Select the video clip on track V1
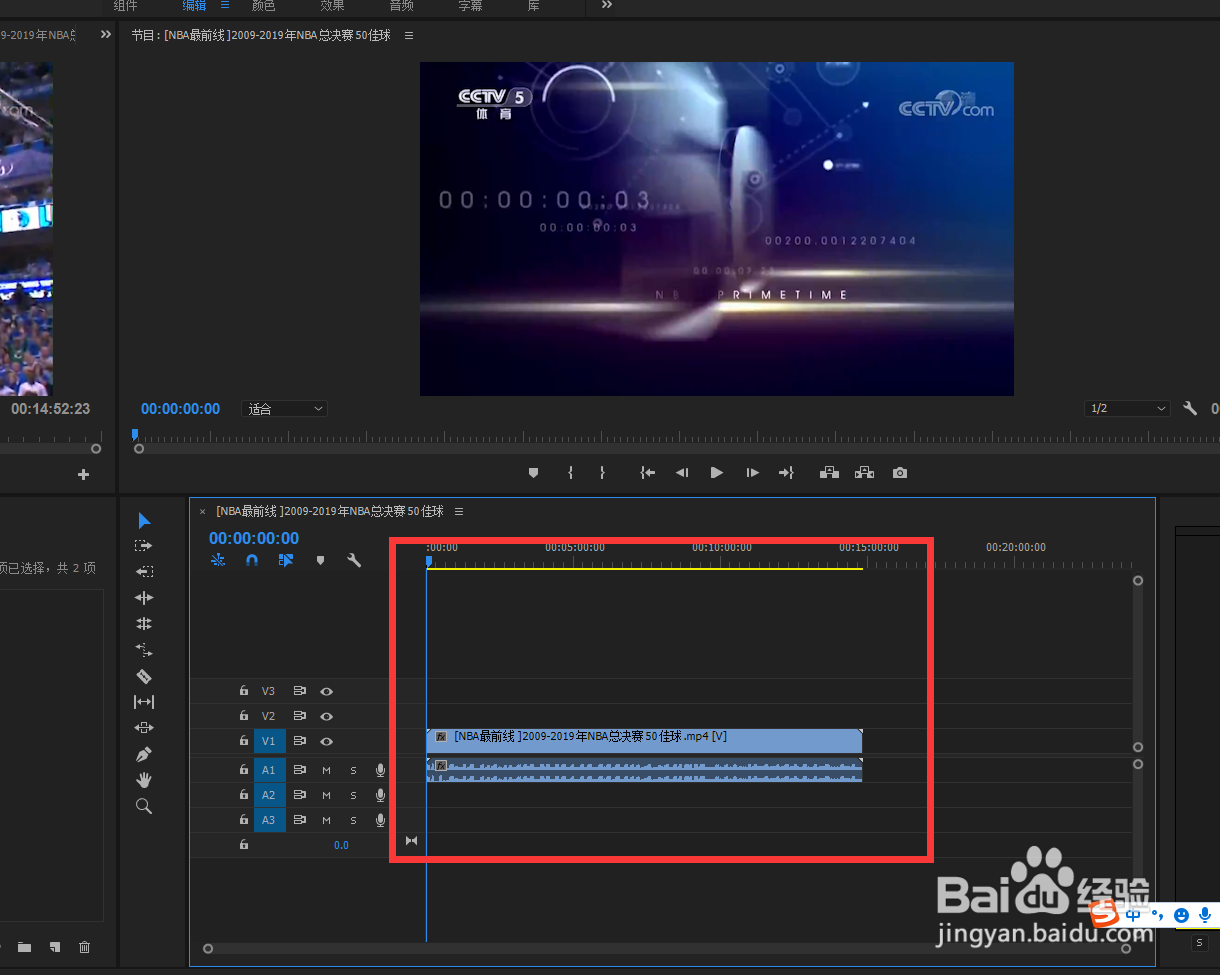The width and height of the screenshot is (1220, 975). tap(644, 741)
